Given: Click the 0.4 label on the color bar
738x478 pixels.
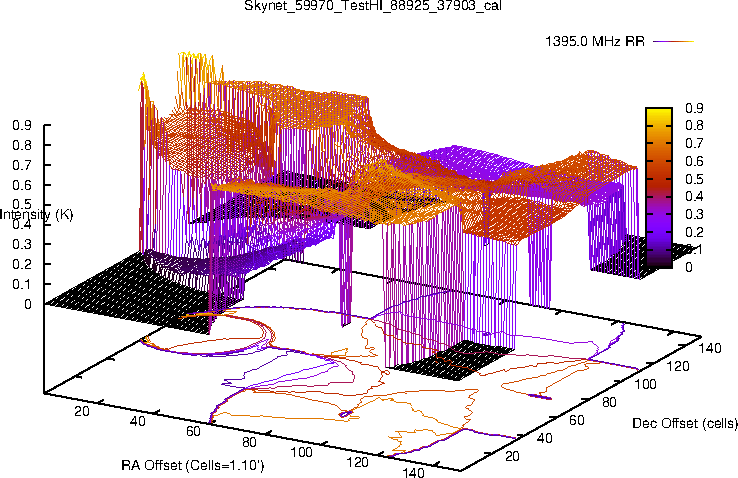Looking at the screenshot, I should point(694,196).
